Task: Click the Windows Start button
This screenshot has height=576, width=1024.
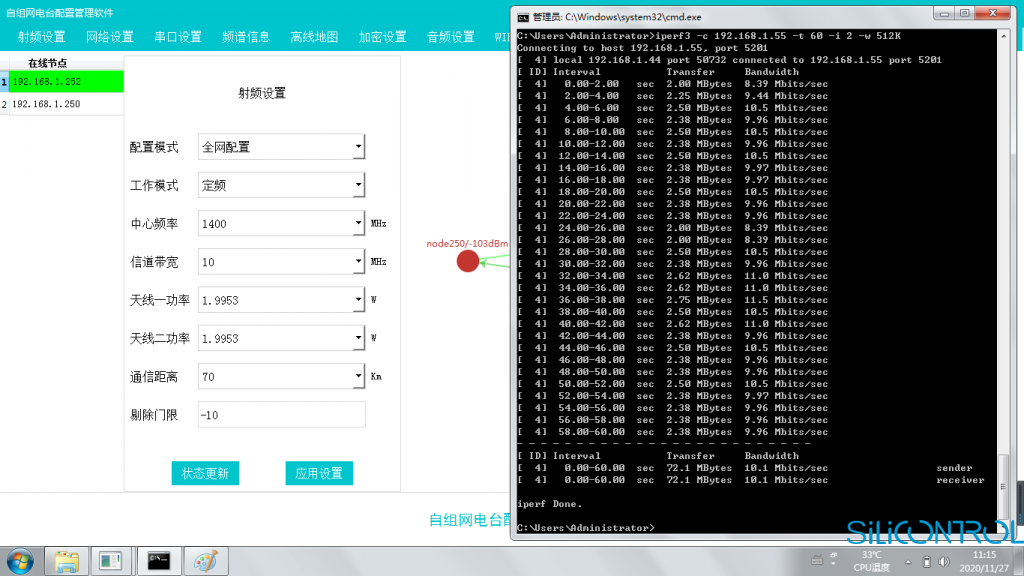Action: [20, 559]
